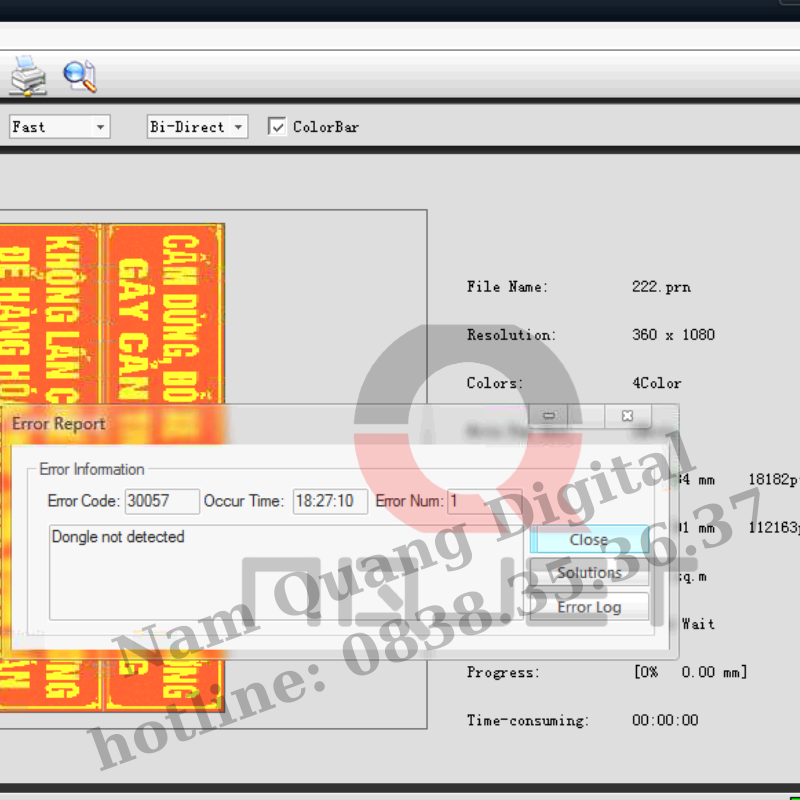Screen dimensions: 800x800
Task: Click the Error Report dialog title bar
Action: point(57,424)
